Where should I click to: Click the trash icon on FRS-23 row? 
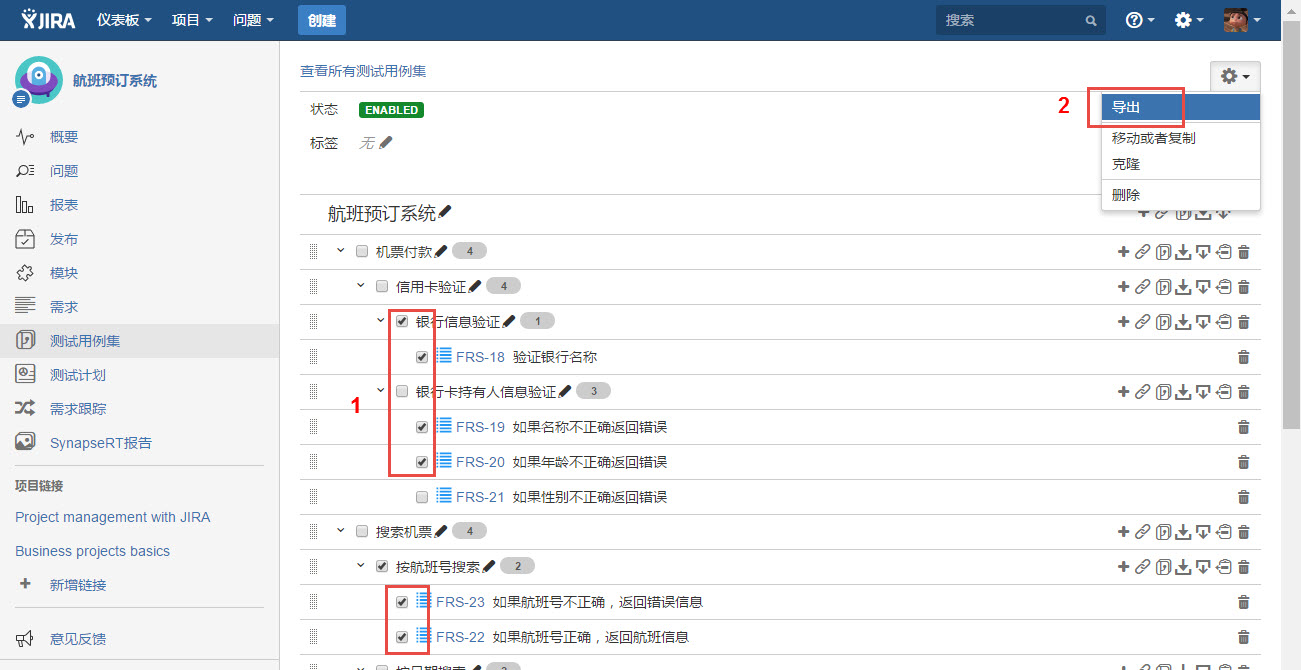coord(1244,602)
